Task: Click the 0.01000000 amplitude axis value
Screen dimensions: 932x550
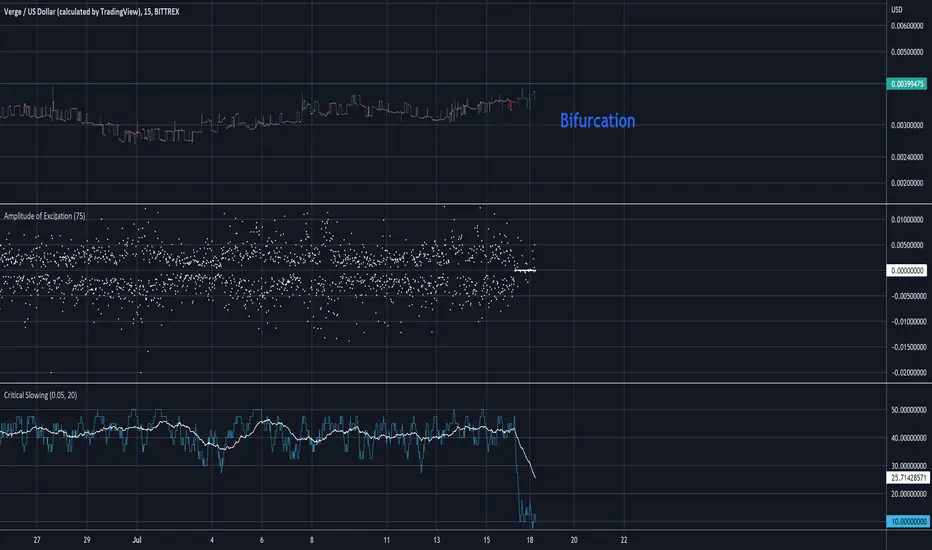Action: 907,219
